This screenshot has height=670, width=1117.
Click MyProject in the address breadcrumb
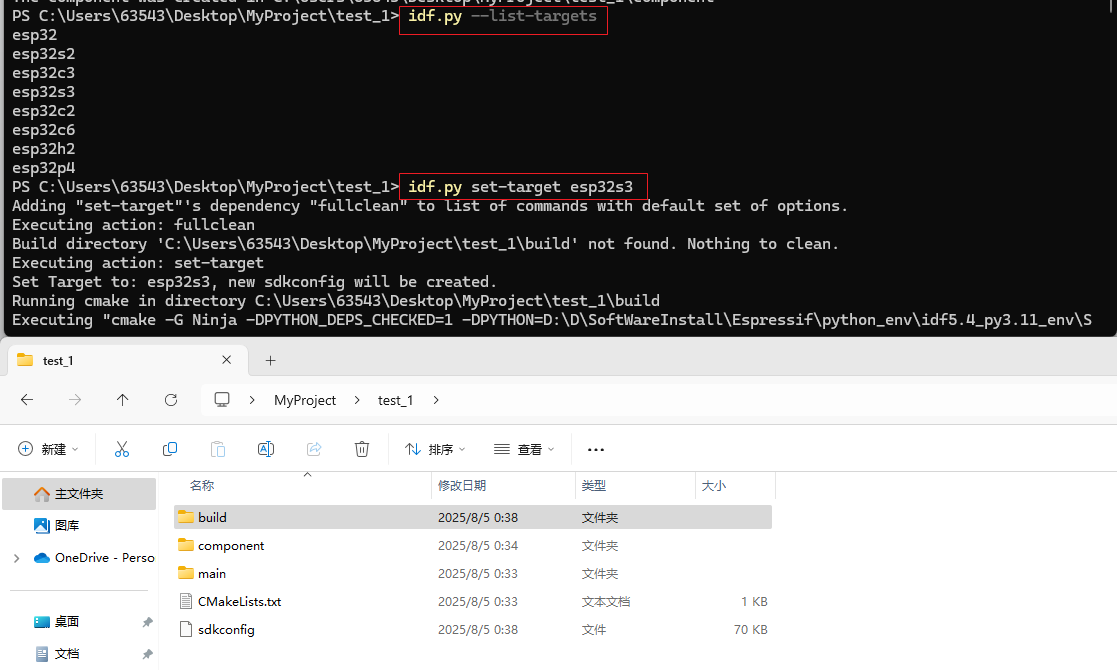[x=305, y=400]
